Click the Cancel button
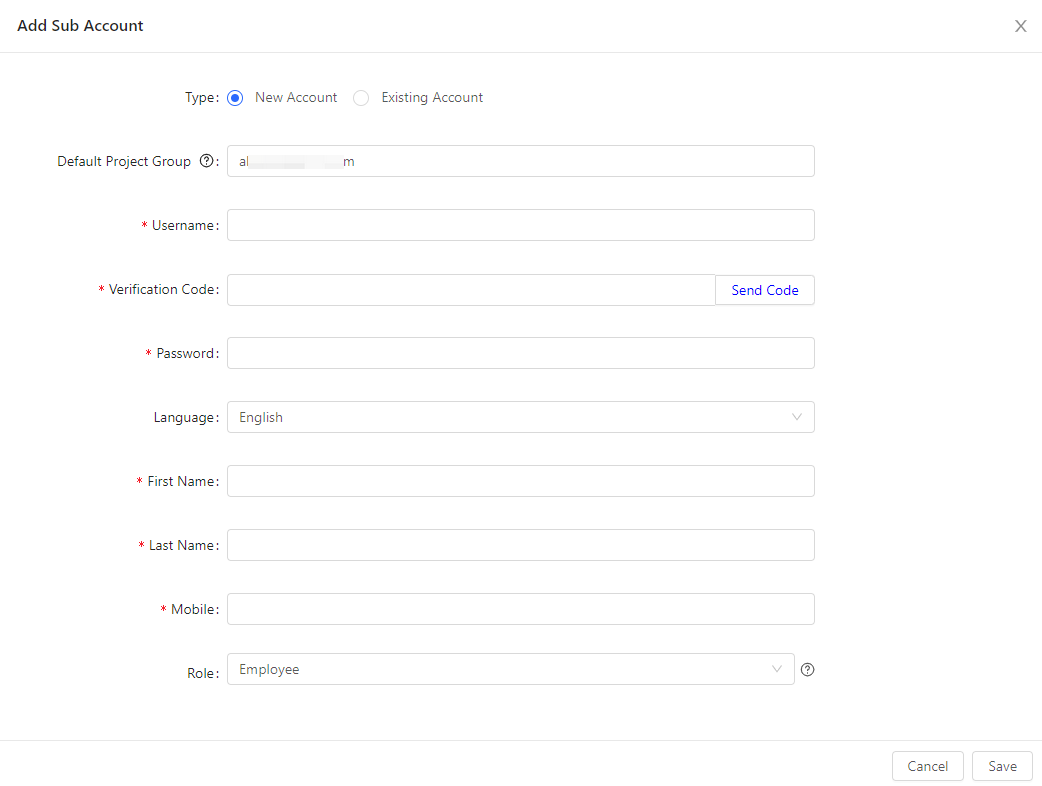 [x=927, y=766]
